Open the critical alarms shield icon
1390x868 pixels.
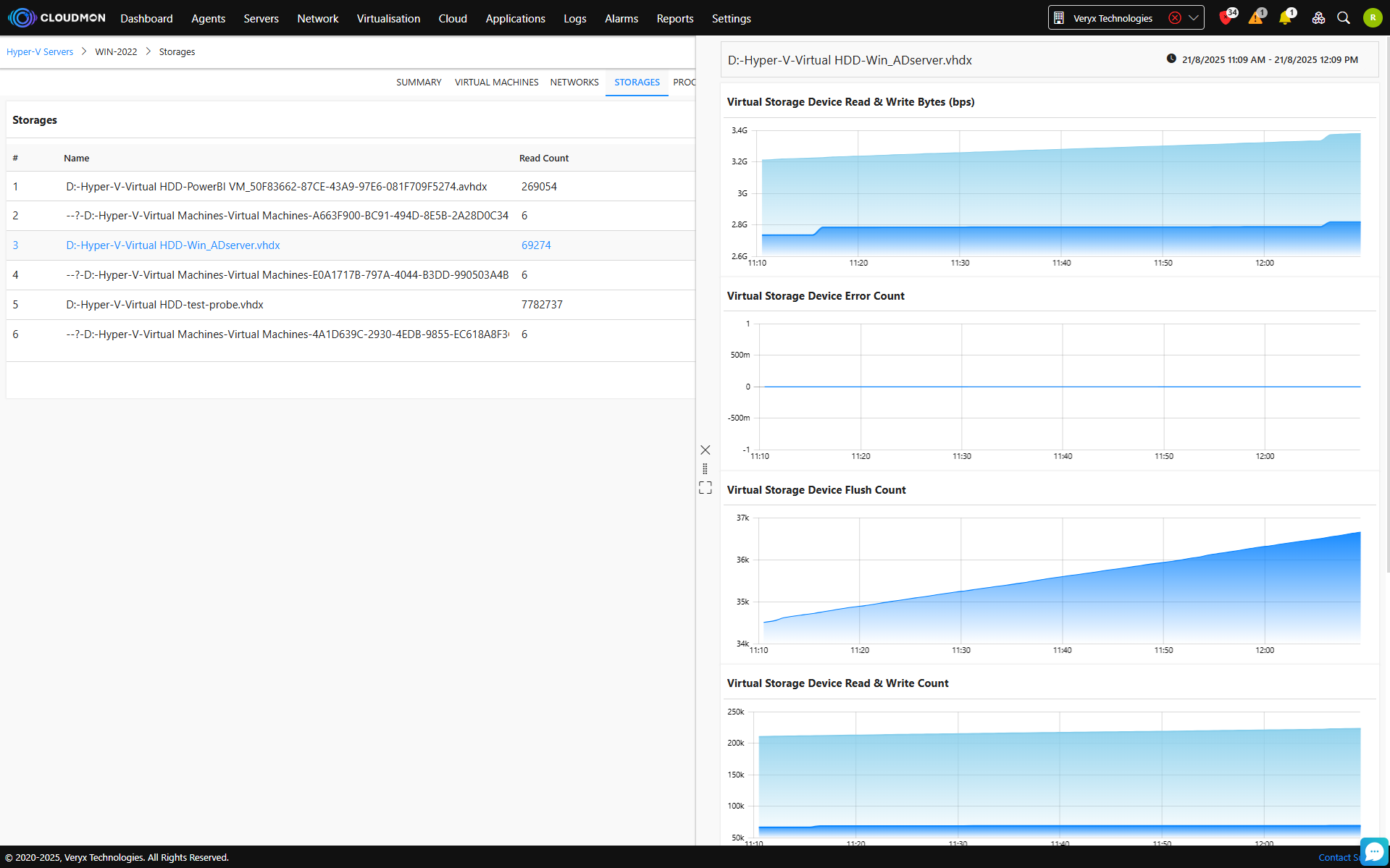(x=1226, y=18)
